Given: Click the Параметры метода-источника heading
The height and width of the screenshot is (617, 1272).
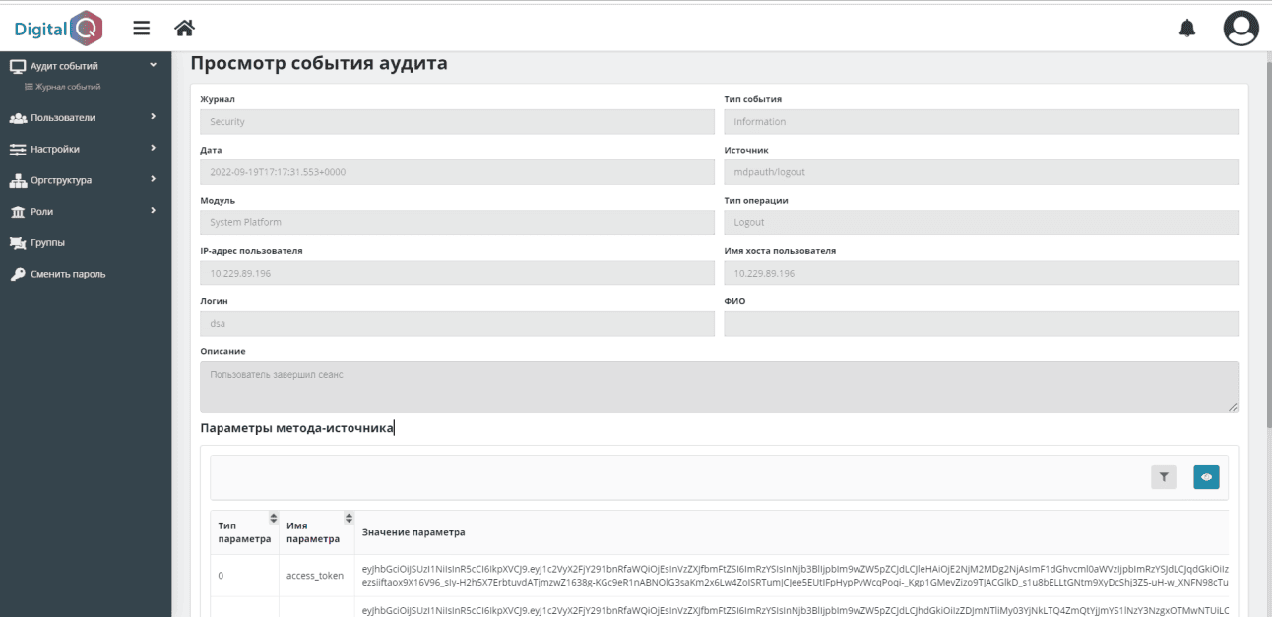Looking at the screenshot, I should coord(297,428).
